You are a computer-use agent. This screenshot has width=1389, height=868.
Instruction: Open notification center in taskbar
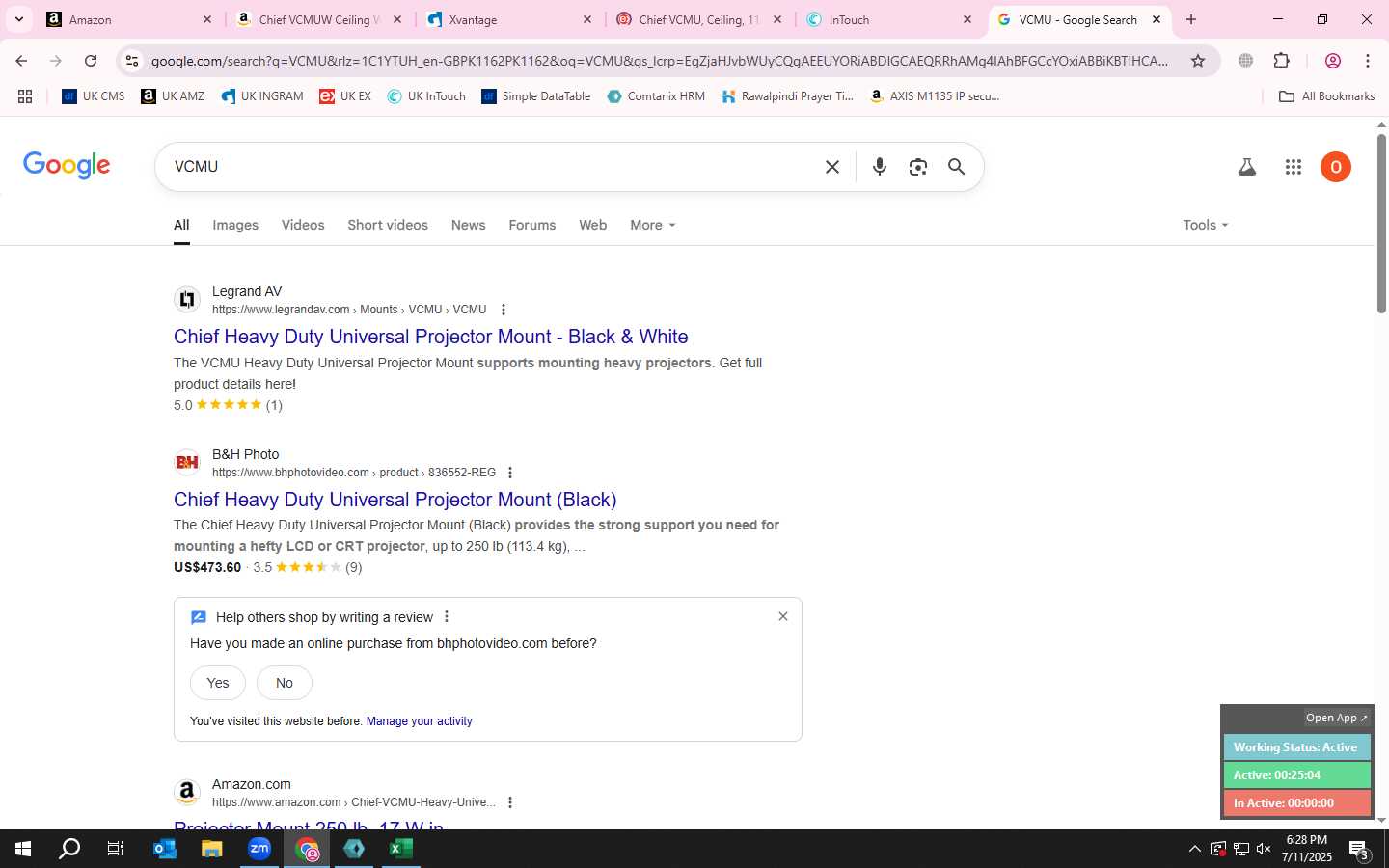click(x=1359, y=850)
